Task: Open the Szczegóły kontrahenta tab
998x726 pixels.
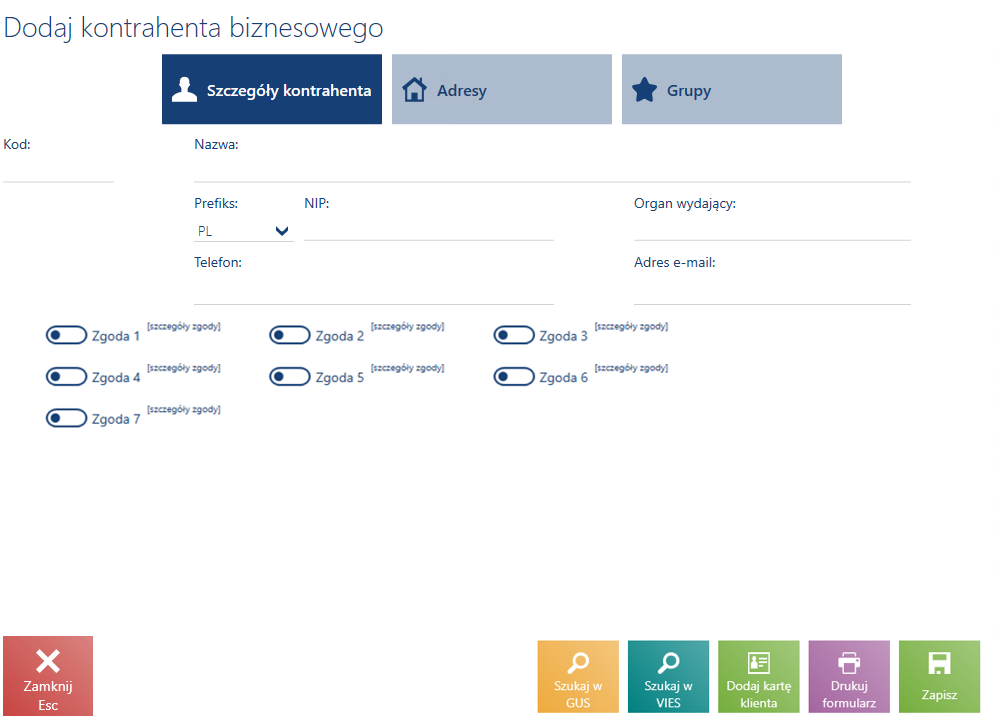Action: (x=272, y=89)
